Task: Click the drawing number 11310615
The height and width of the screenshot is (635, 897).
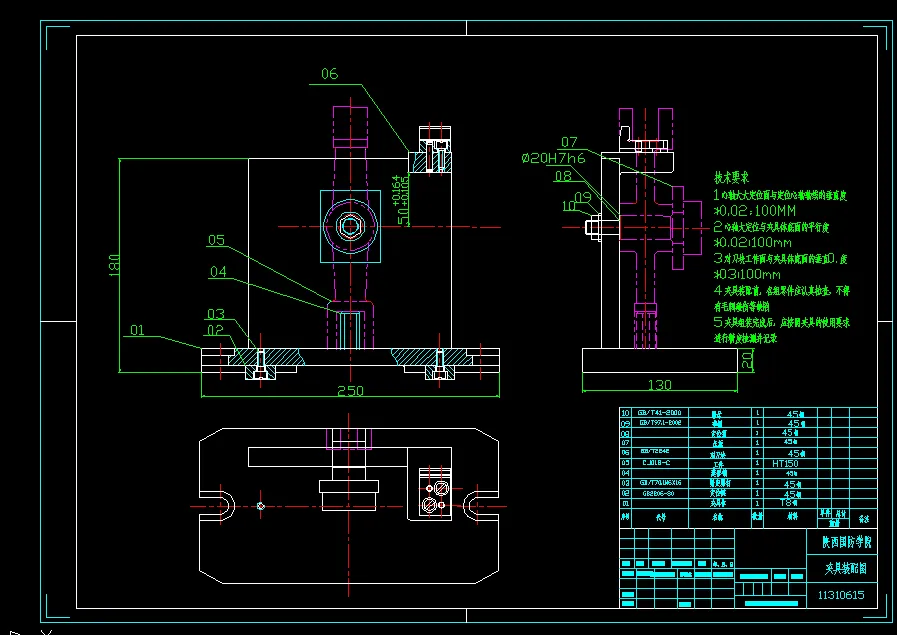Action: coord(841,595)
